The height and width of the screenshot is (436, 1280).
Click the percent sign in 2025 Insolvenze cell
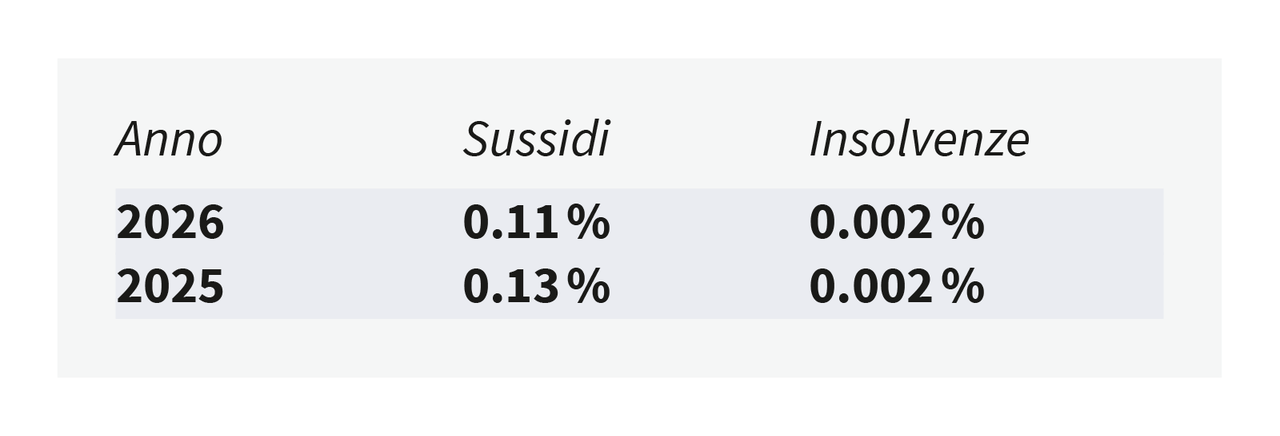pos(963,287)
